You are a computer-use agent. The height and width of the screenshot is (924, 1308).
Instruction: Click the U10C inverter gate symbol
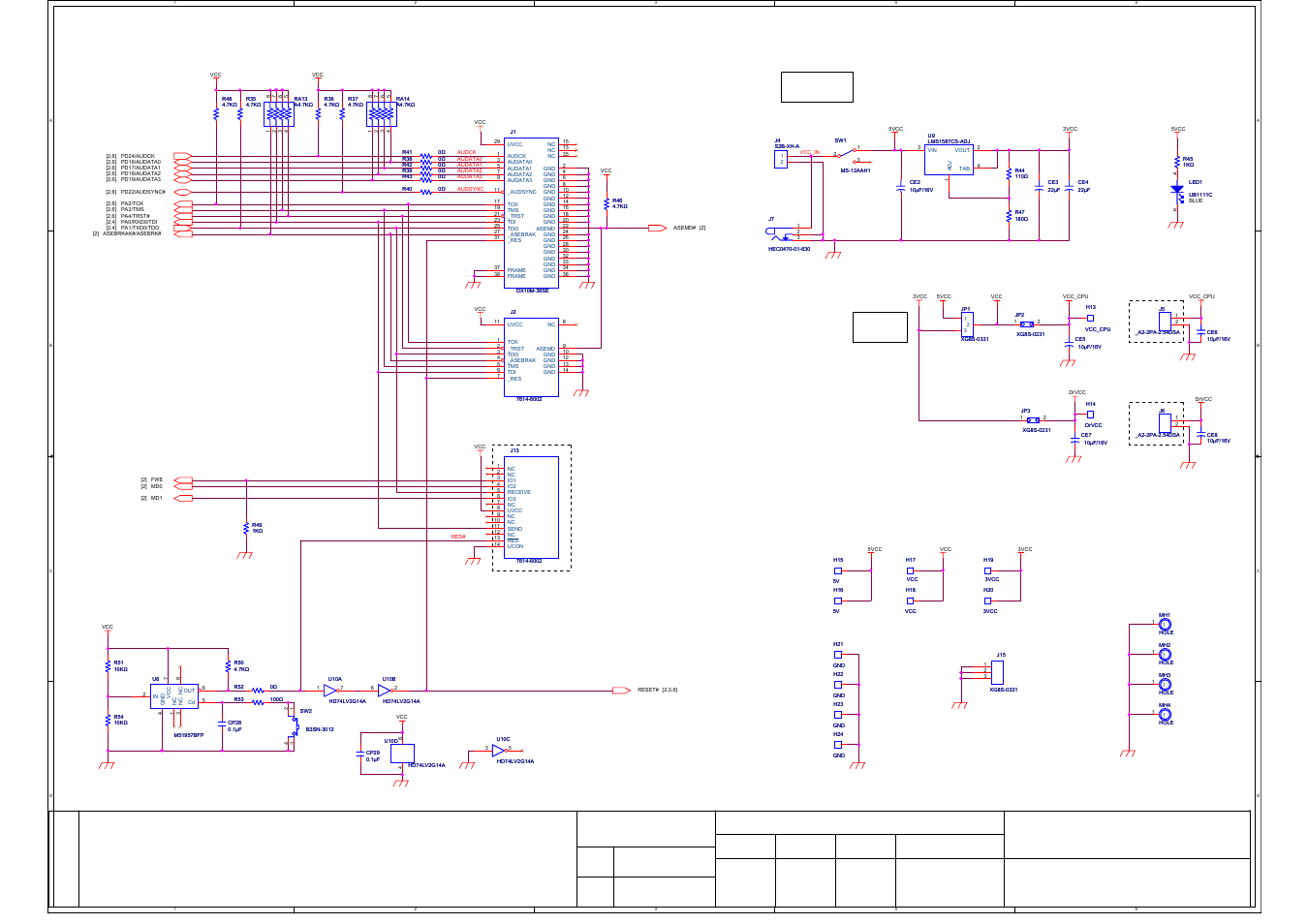[499, 751]
